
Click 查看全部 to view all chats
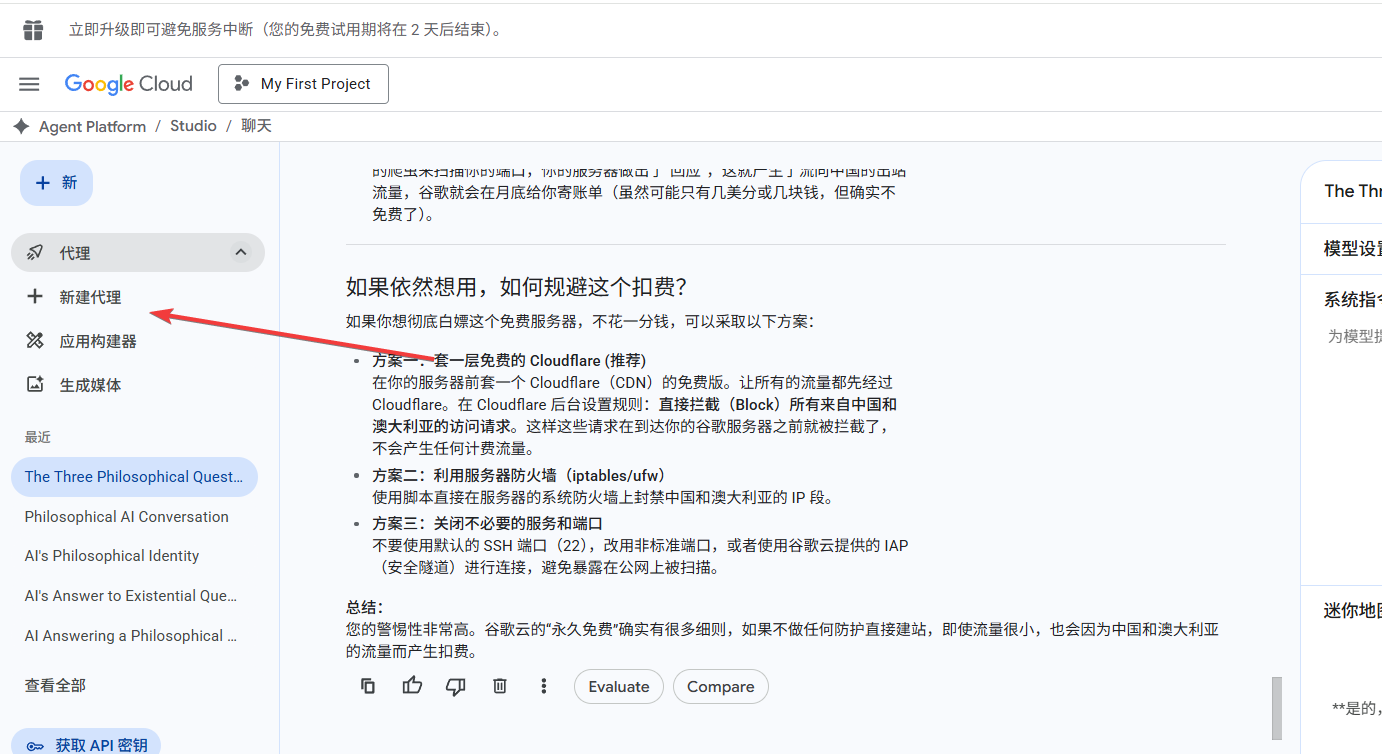click(55, 686)
